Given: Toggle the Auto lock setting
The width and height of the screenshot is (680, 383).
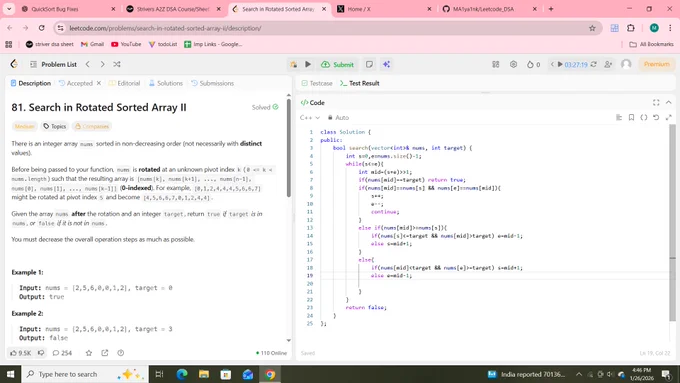Looking at the screenshot, I should coord(338,118).
